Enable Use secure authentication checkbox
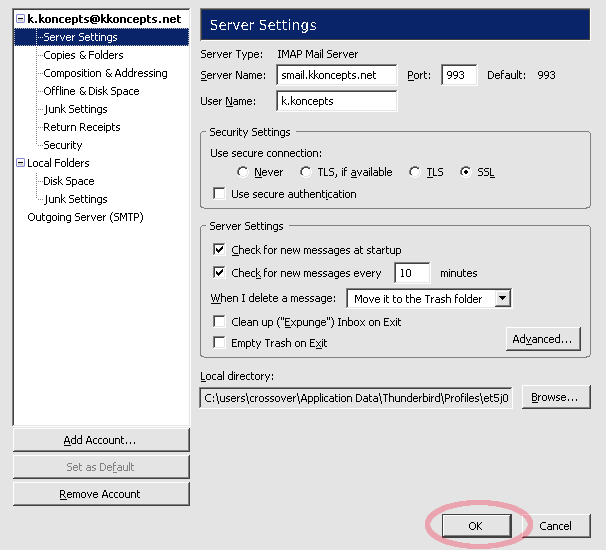The image size is (606, 550). (x=219, y=193)
